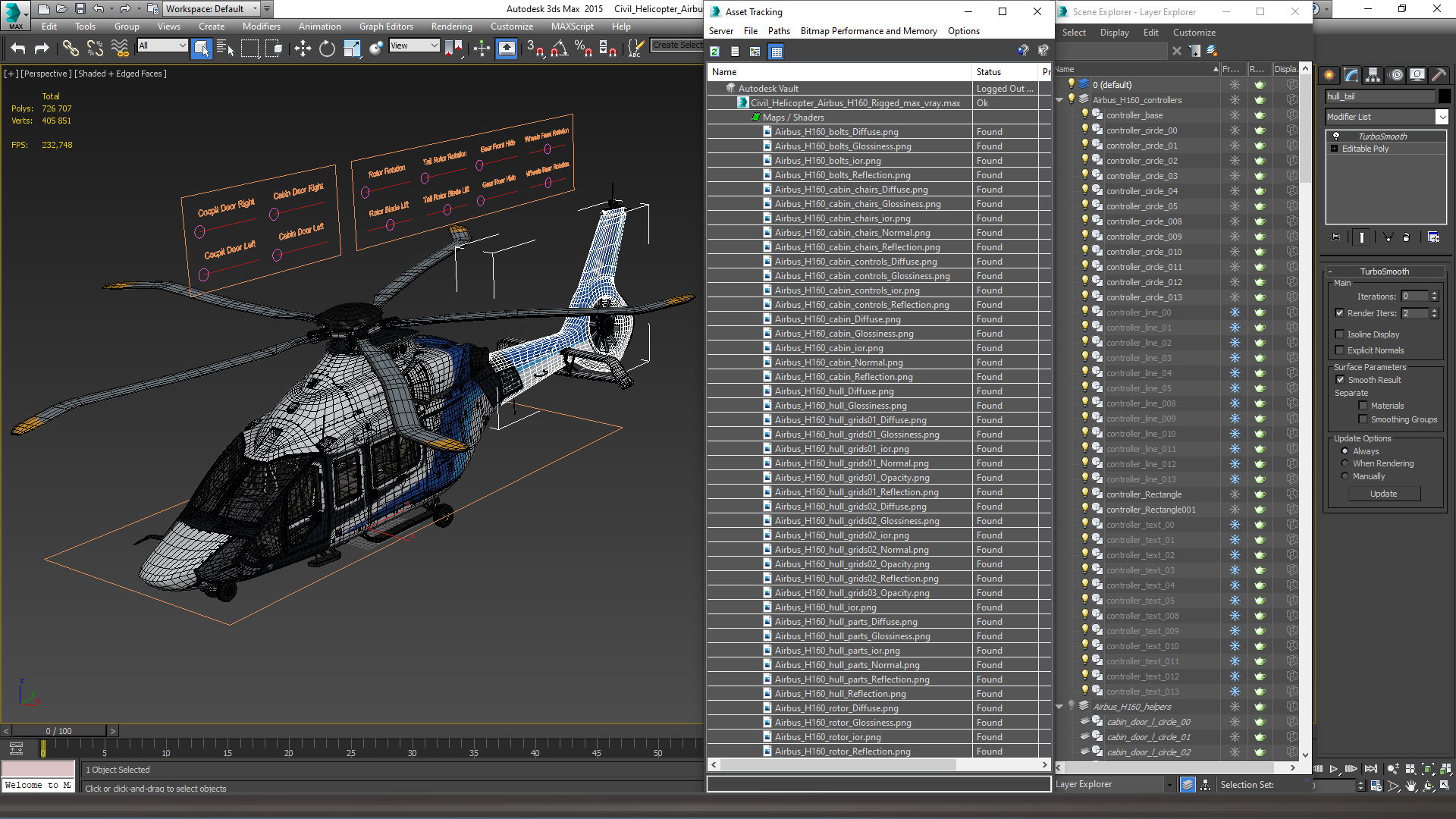Click the Iterations value field

[x=1415, y=297]
